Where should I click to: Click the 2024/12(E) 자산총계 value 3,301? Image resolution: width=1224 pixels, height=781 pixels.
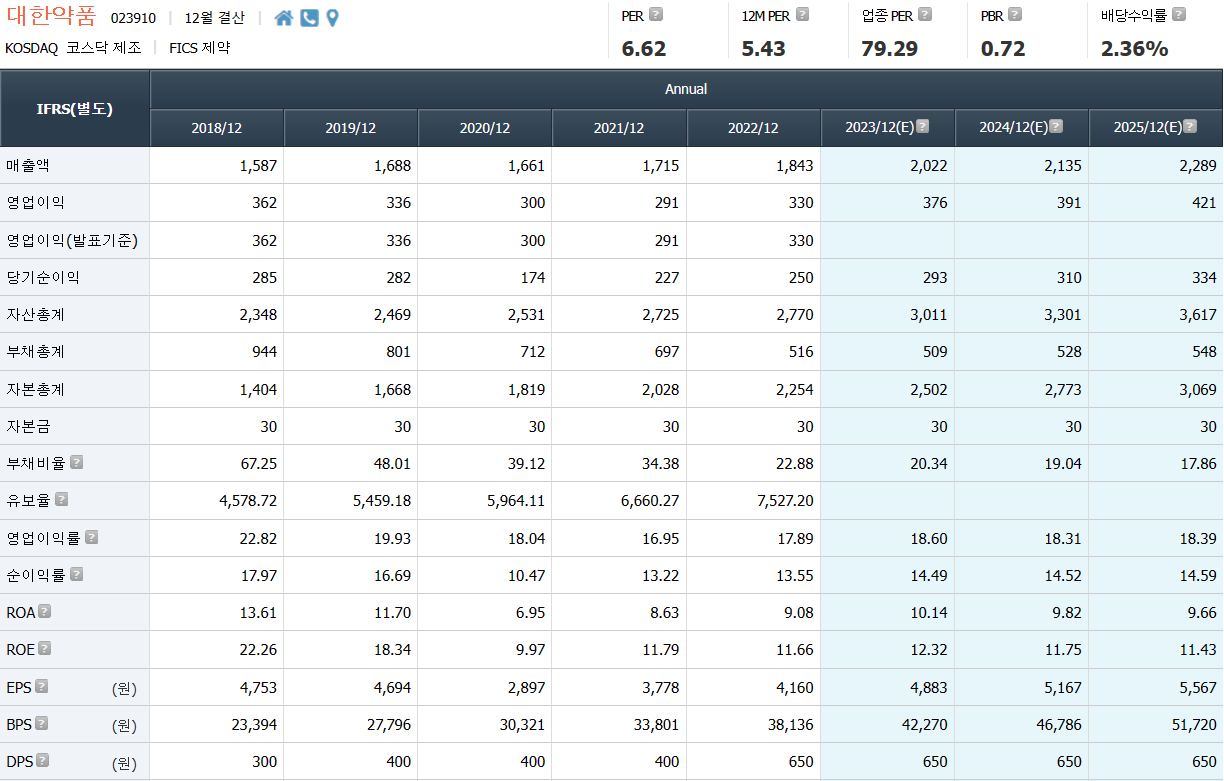tap(1063, 314)
